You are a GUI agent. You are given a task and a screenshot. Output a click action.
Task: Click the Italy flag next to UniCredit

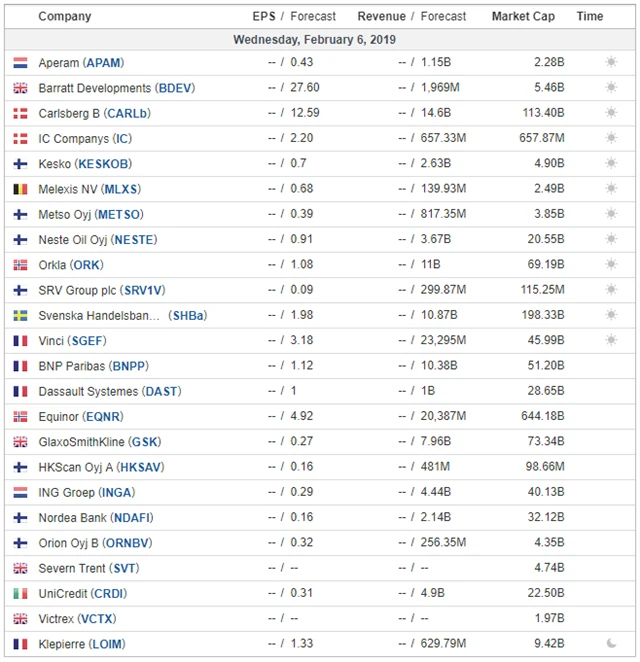pos(20,593)
